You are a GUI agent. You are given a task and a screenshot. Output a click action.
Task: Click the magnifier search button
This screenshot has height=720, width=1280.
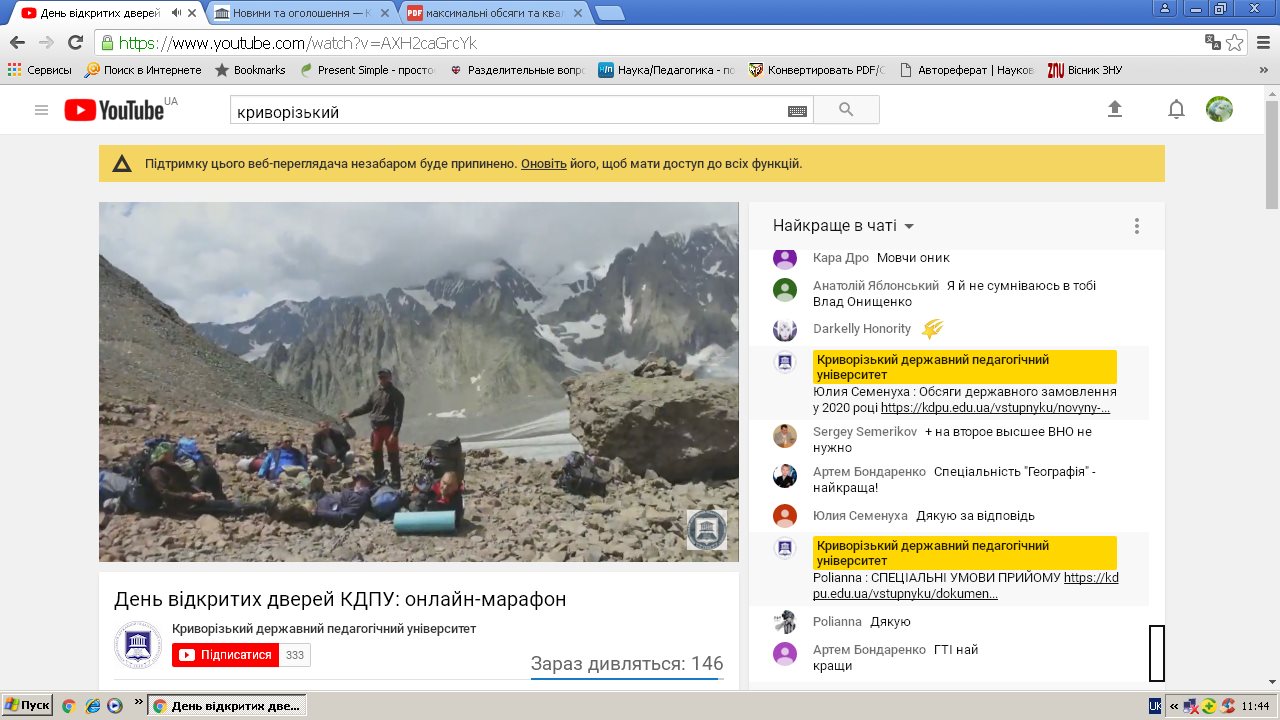(x=846, y=110)
